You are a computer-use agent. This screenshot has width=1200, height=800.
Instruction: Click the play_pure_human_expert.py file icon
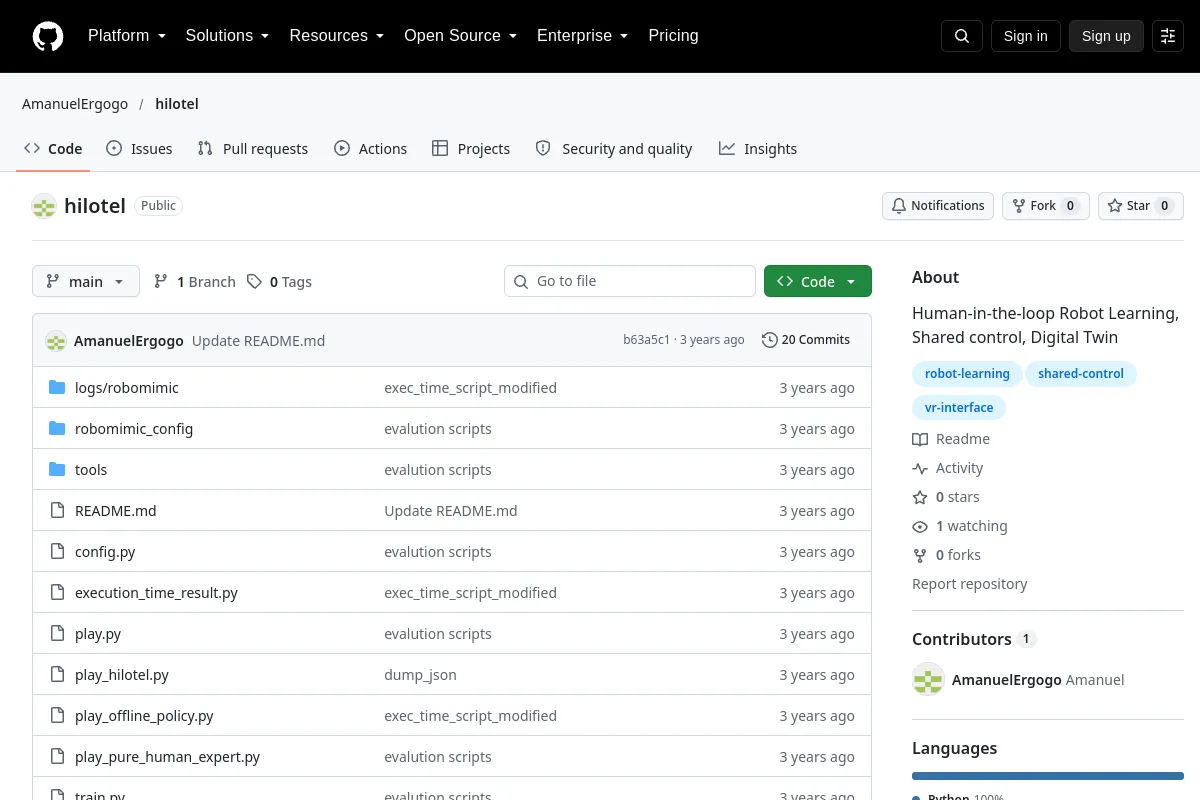pyautogui.click(x=57, y=757)
